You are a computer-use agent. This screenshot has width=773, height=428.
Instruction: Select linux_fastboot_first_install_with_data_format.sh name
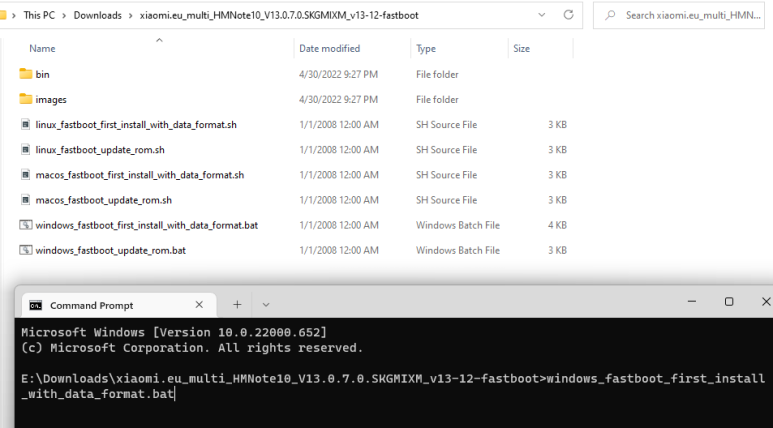pyautogui.click(x=136, y=125)
